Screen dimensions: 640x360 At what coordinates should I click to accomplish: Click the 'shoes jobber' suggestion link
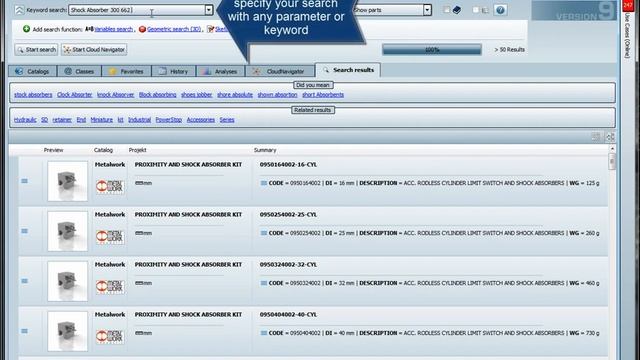coord(197,95)
